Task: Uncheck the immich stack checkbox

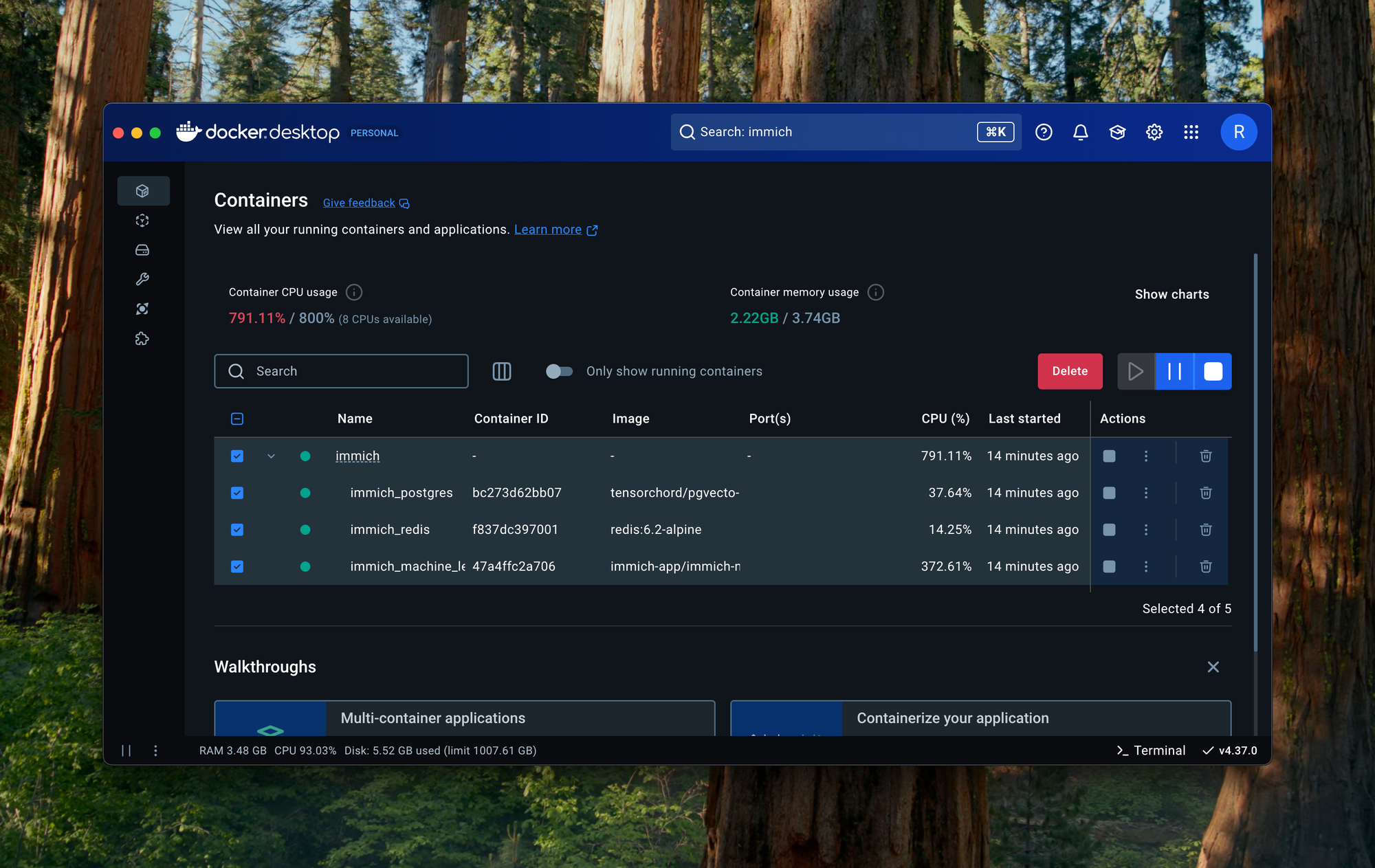Action: click(x=237, y=456)
